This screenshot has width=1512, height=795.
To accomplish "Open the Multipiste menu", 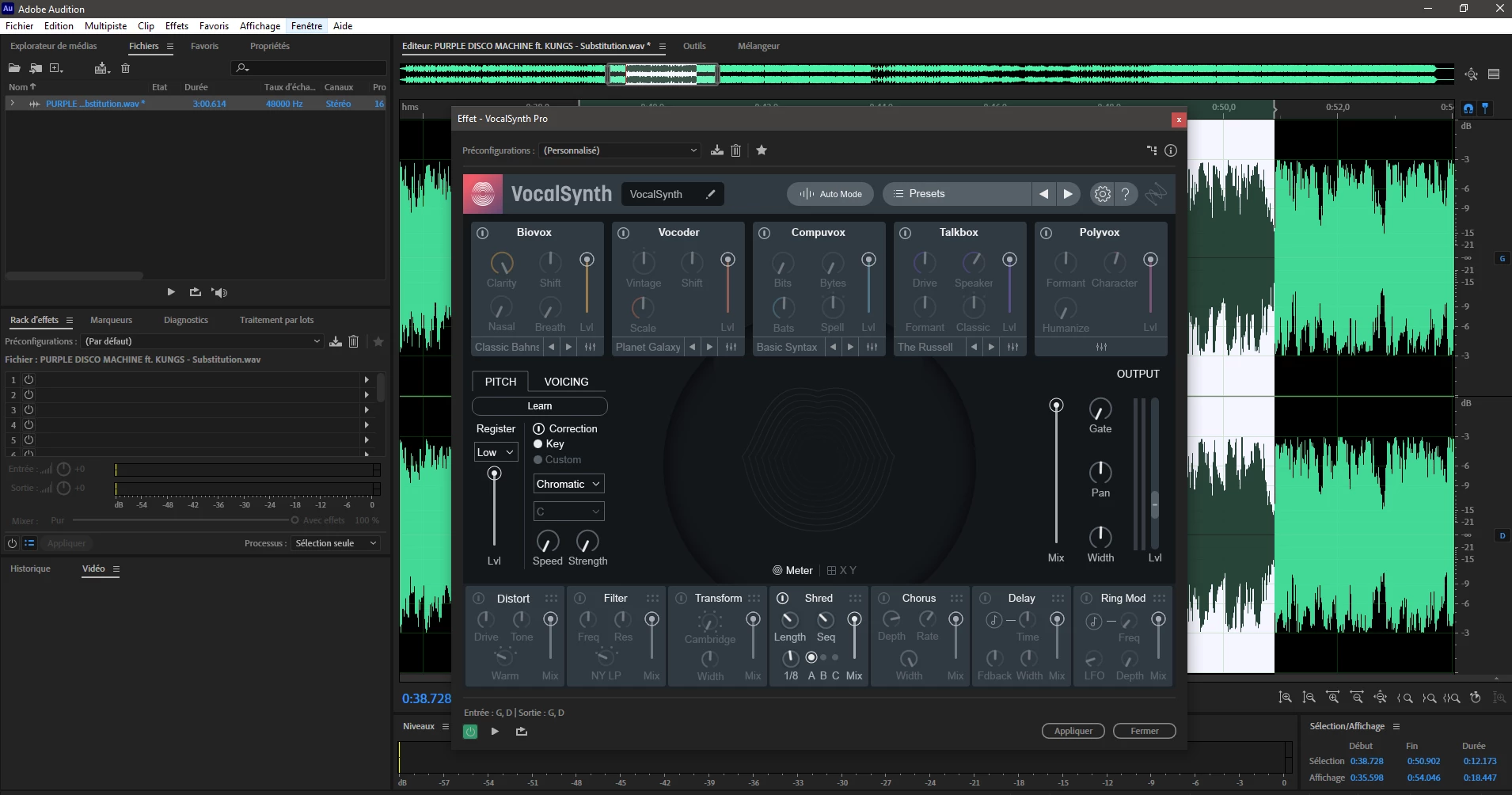I will coord(106,26).
